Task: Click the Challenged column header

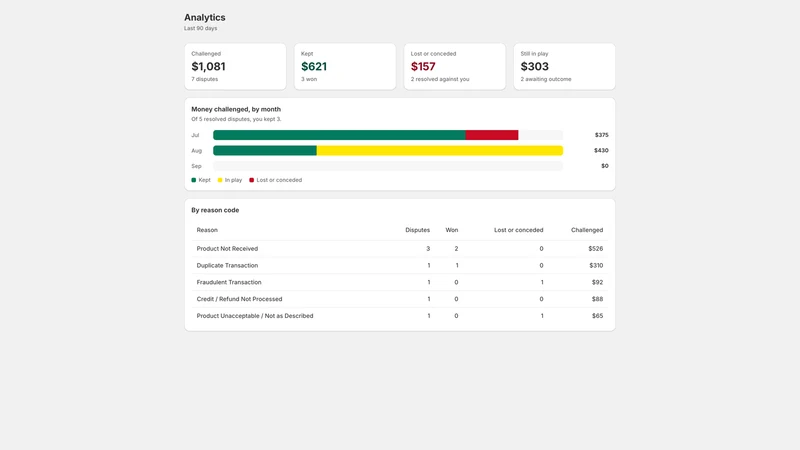Action: 587,230
